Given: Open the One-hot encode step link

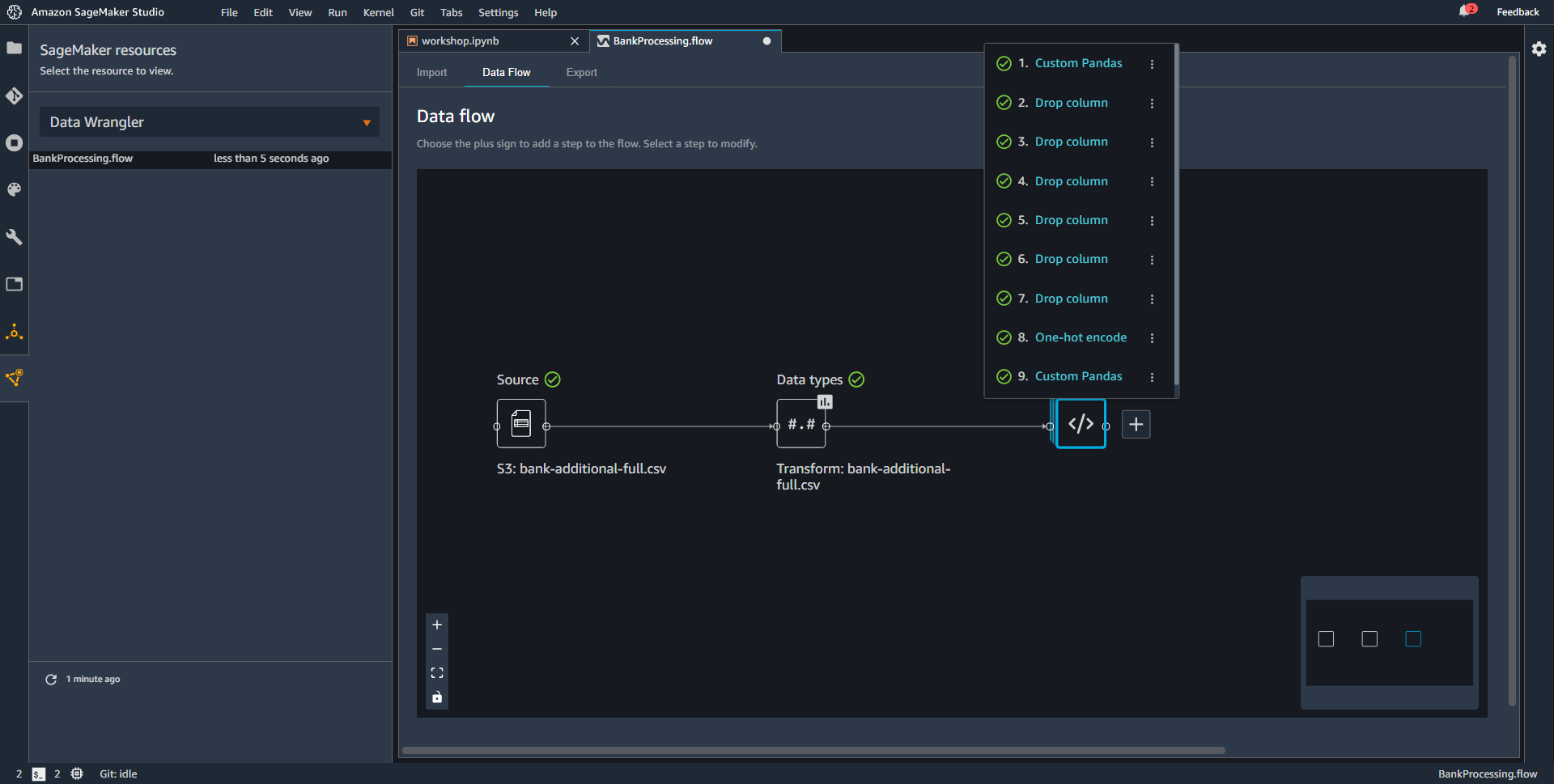Looking at the screenshot, I should pyautogui.click(x=1081, y=337).
